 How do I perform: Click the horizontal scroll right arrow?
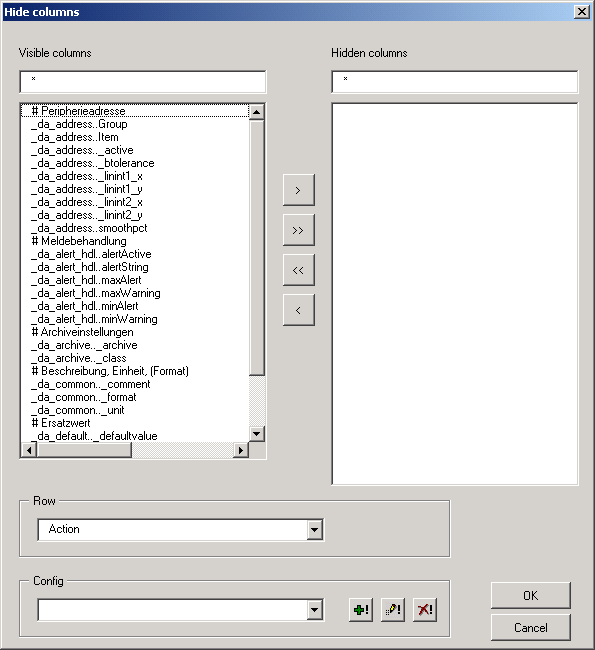241,450
